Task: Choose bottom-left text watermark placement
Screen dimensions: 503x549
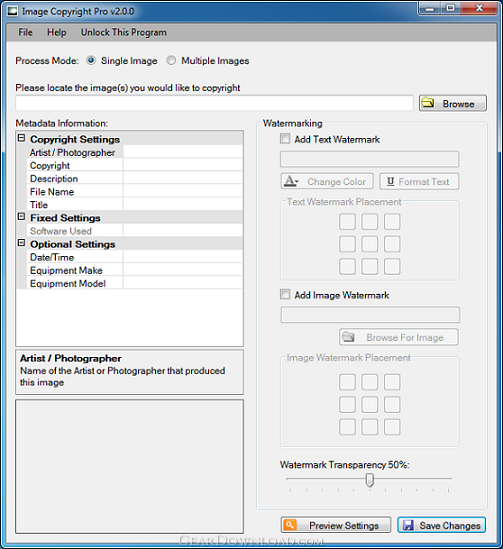Action: pos(347,267)
